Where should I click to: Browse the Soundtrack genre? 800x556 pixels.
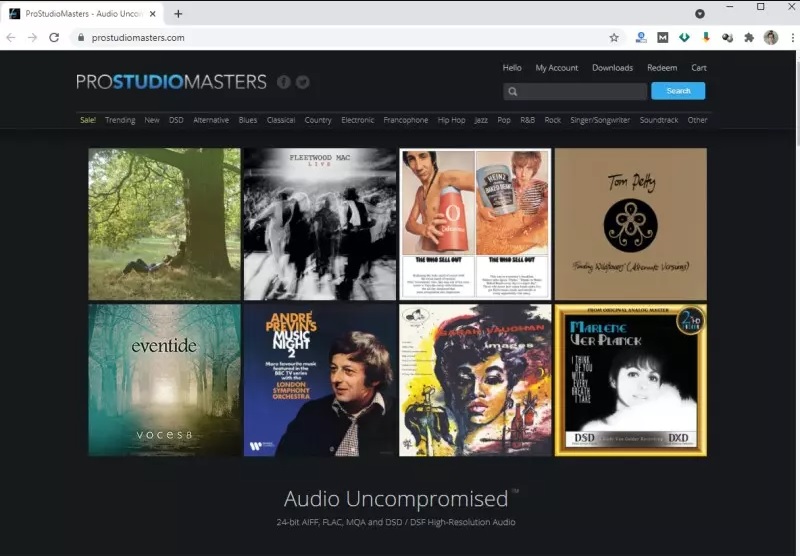tap(659, 120)
